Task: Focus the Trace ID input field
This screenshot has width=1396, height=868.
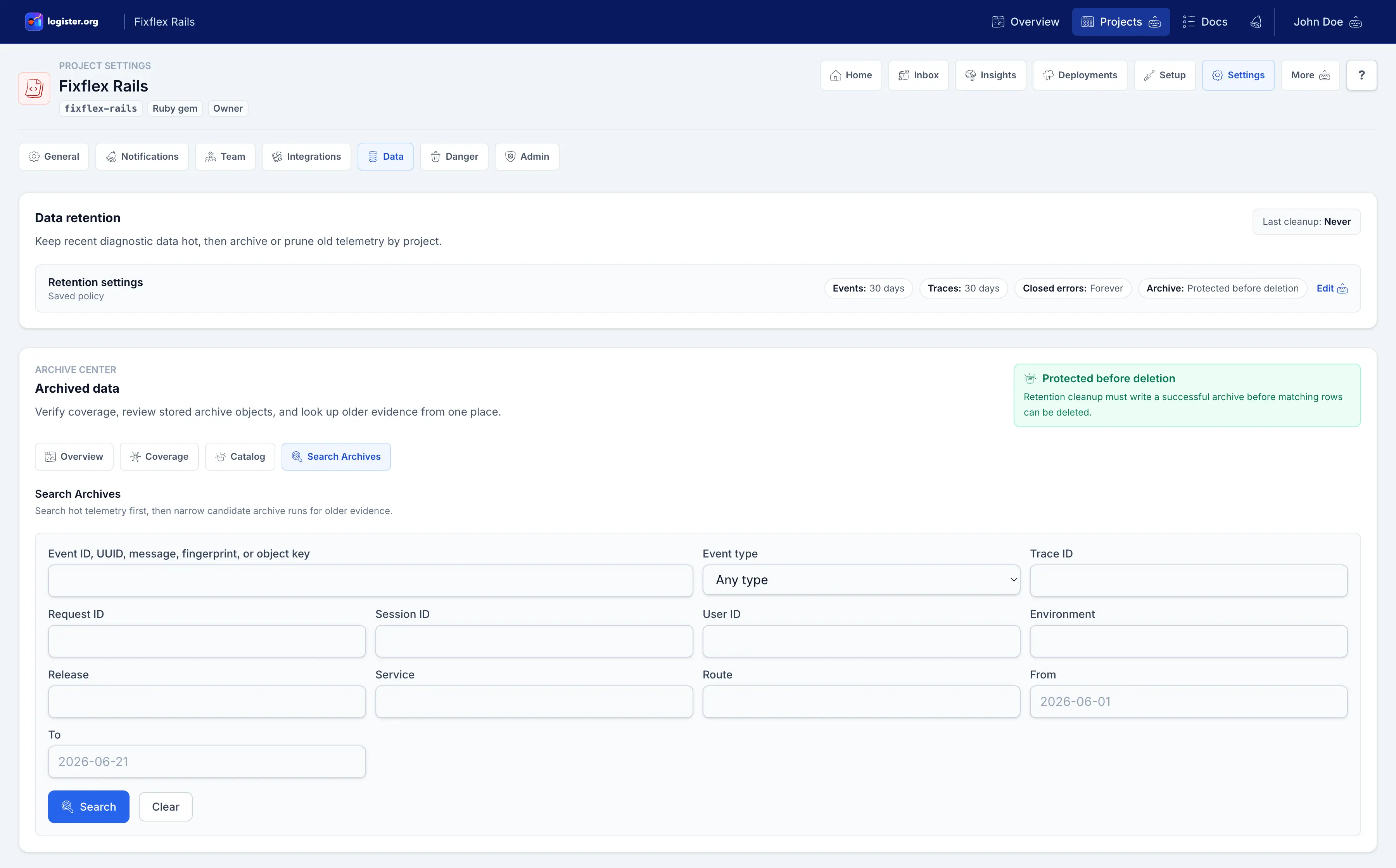Action: [1188, 580]
